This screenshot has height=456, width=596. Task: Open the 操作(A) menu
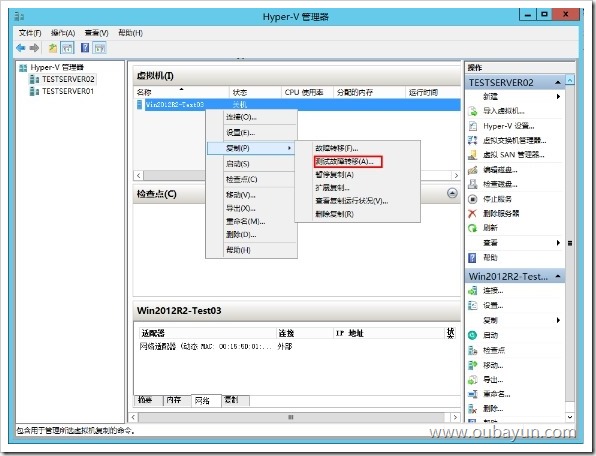63,33
